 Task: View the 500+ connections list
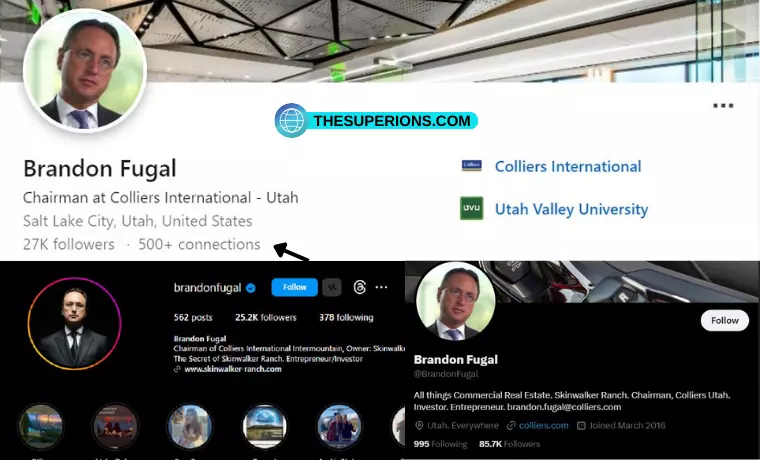199,244
